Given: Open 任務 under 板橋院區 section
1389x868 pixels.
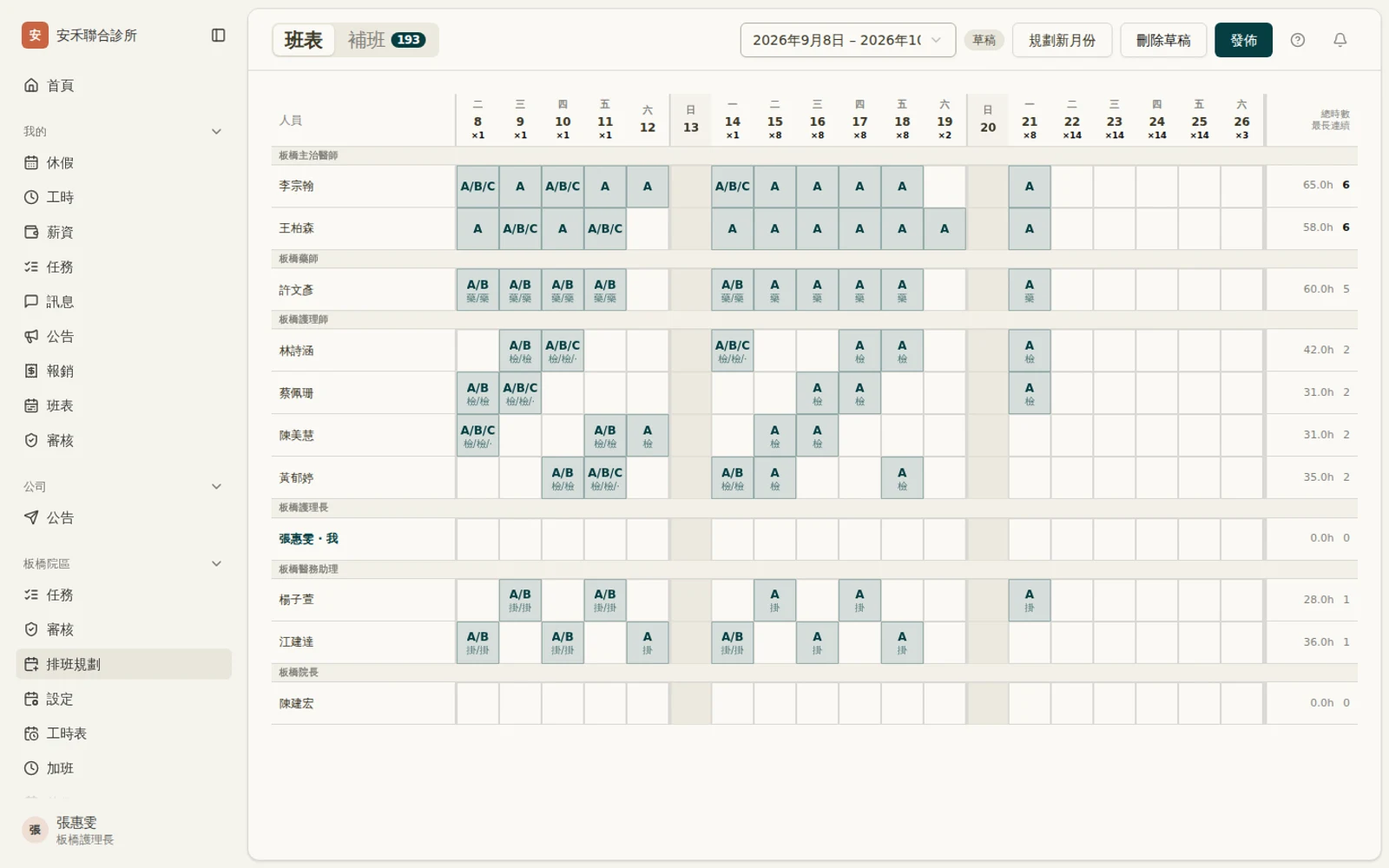Looking at the screenshot, I should click(124, 595).
